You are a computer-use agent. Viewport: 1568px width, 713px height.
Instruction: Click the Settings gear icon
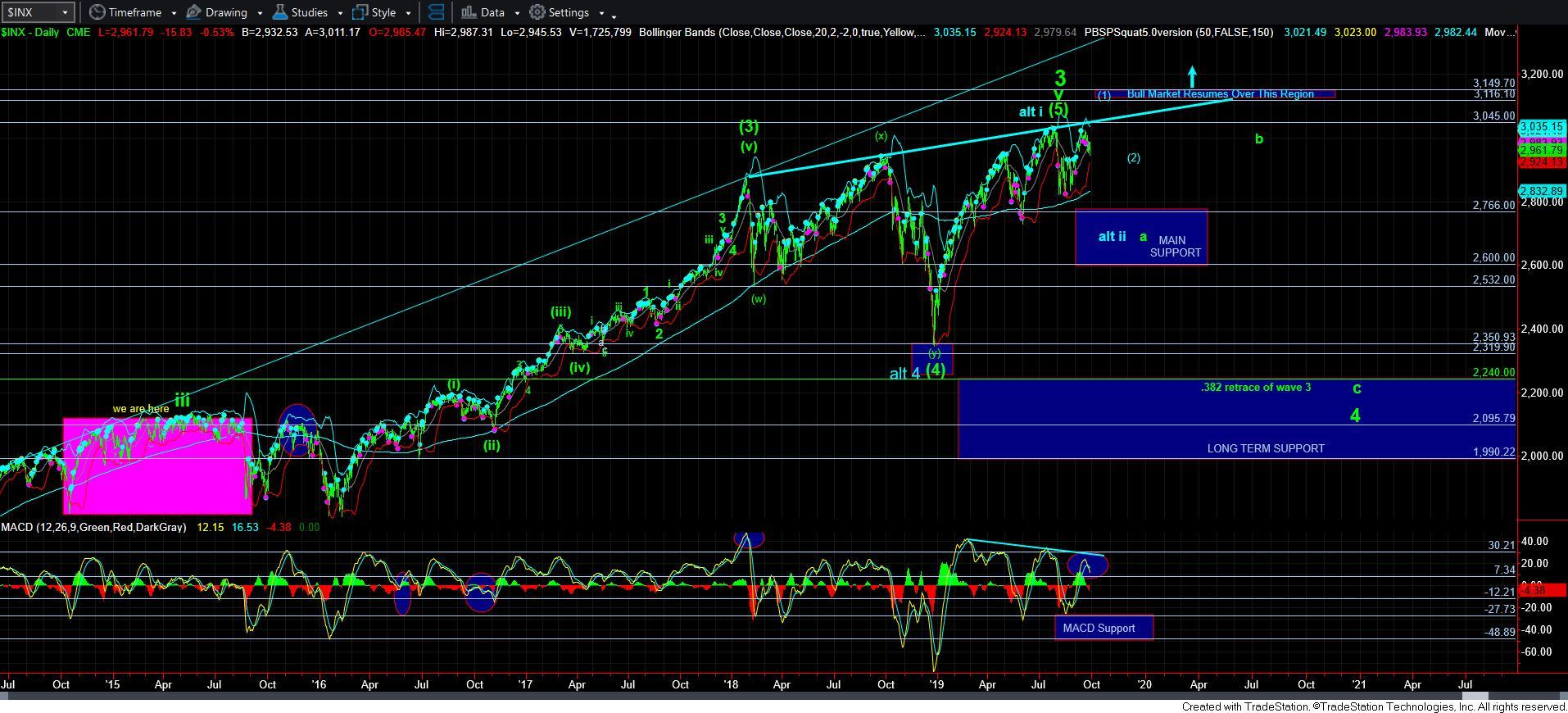[x=537, y=12]
